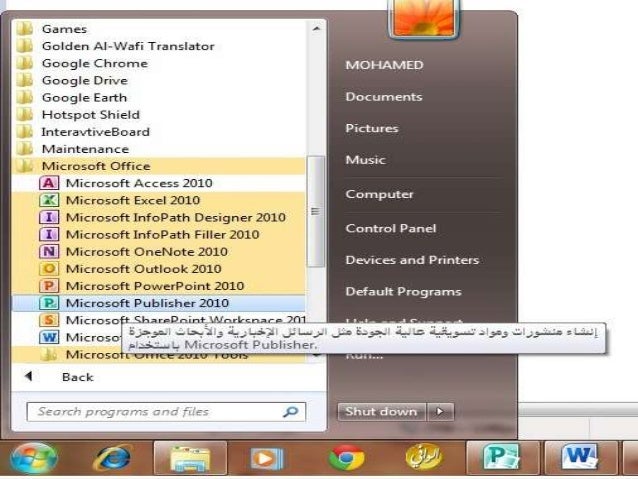Select Microsoft OneNote 2010 label
Screen dimensions: 638x479
[146, 252]
